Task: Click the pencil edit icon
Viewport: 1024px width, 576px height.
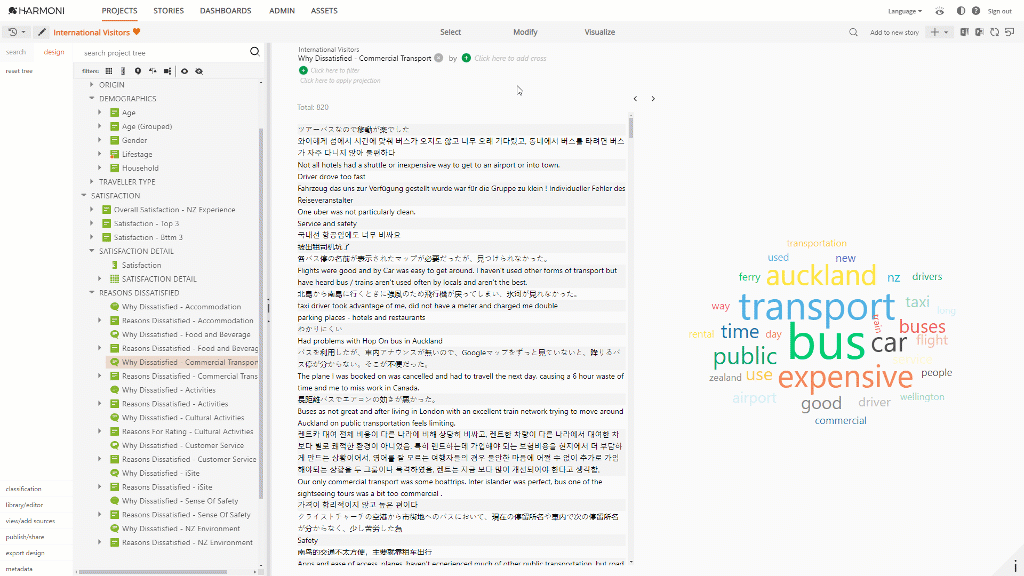Action: (x=42, y=32)
